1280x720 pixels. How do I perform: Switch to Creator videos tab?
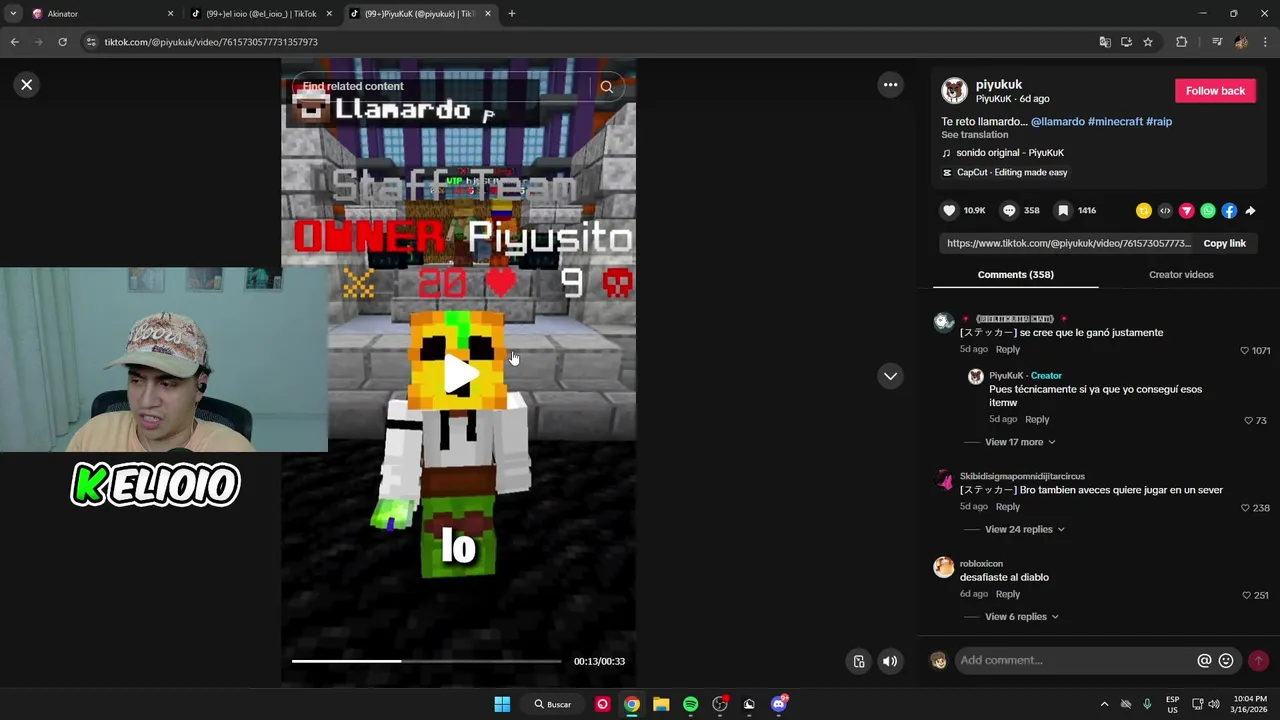pos(1181,275)
